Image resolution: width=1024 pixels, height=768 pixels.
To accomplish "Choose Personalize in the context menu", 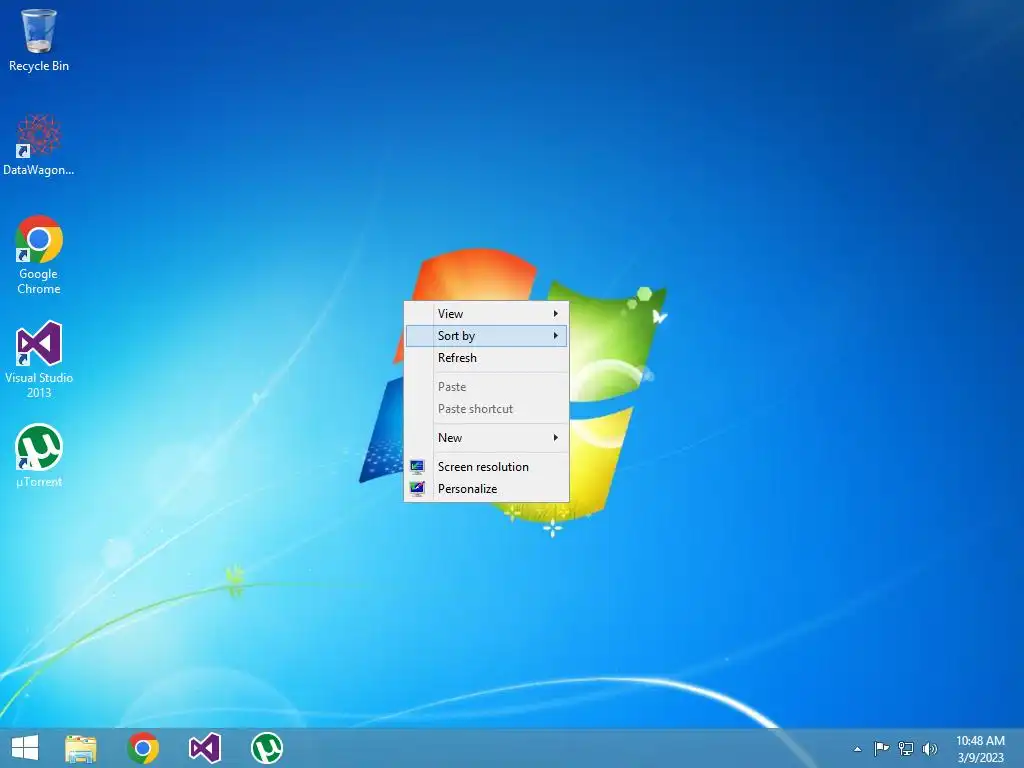I will [x=487, y=488].
